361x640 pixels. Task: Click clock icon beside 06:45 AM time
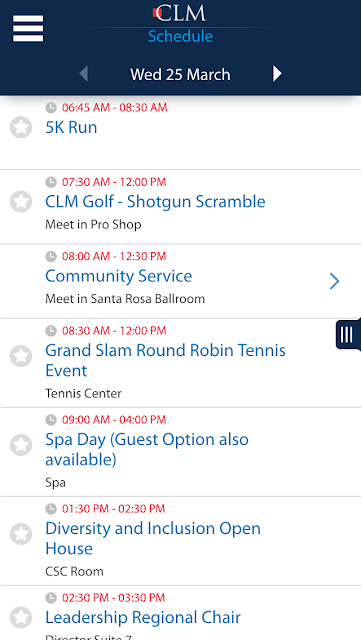(51, 108)
